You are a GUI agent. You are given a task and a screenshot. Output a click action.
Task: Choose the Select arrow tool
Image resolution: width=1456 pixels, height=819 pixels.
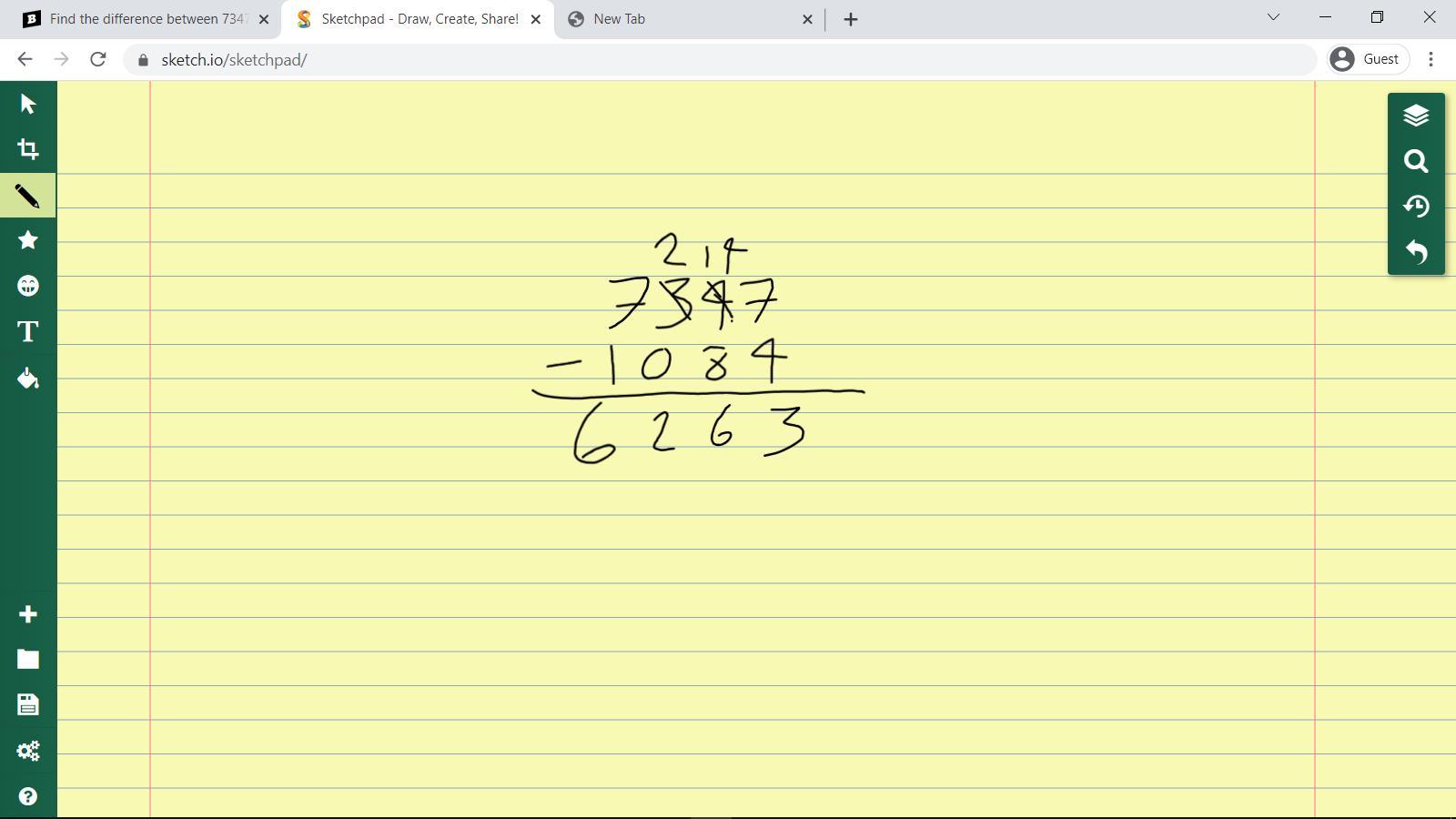(28, 104)
